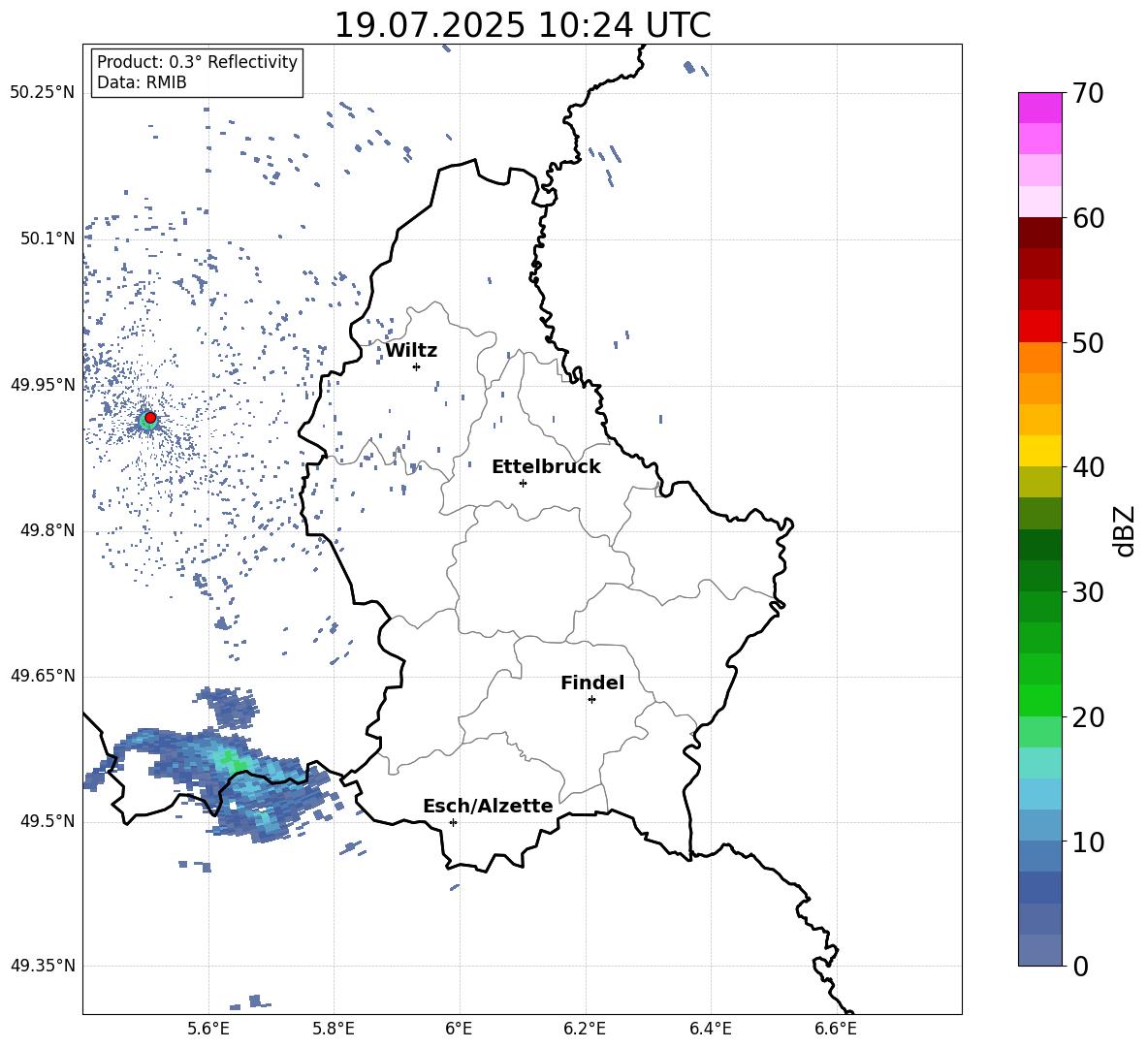This screenshot has height=1048, width=1148.
Task: Click latitude label 50.25°N
Action: click(43, 93)
